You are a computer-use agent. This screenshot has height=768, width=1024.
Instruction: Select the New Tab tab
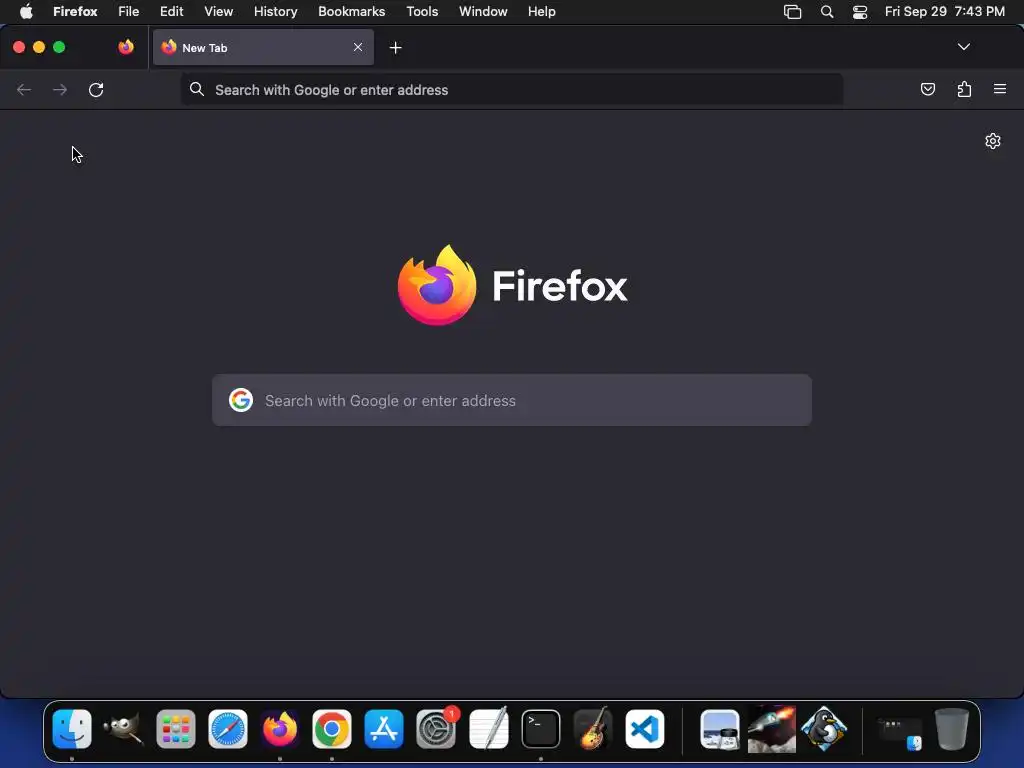click(x=263, y=47)
